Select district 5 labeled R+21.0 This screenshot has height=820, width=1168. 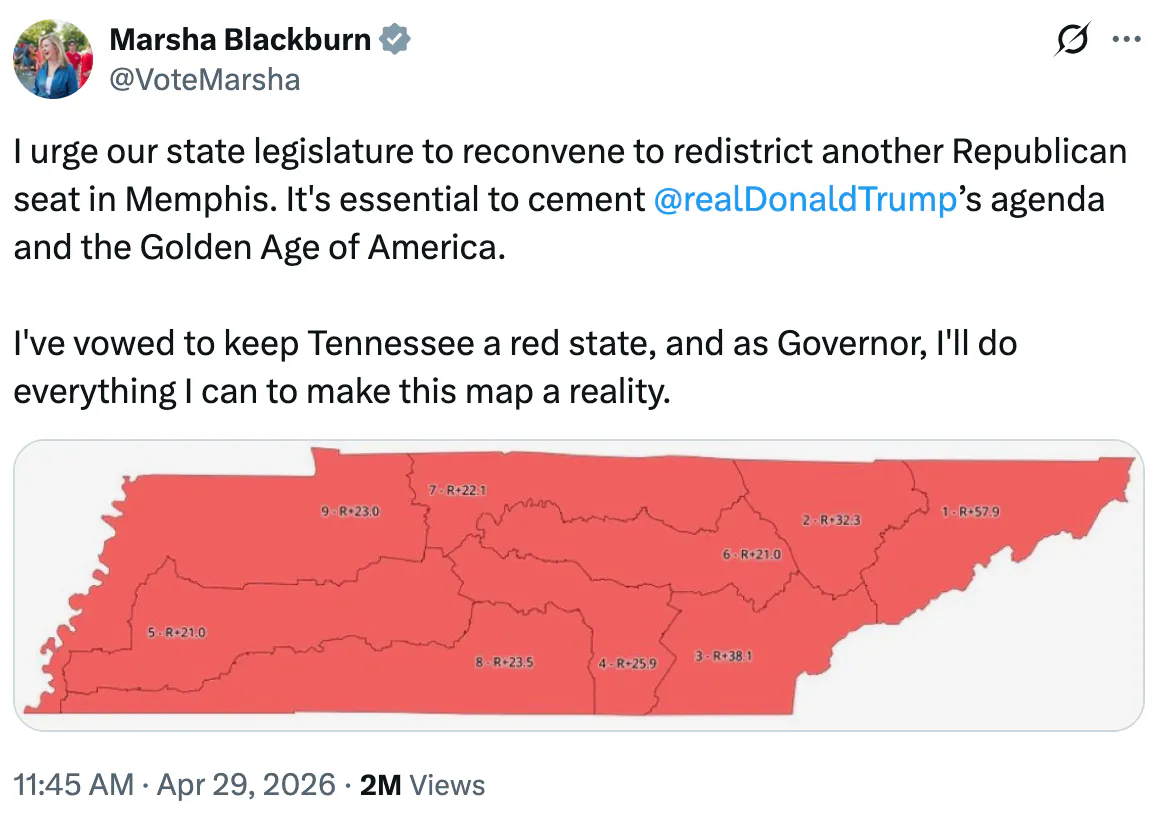[176, 633]
